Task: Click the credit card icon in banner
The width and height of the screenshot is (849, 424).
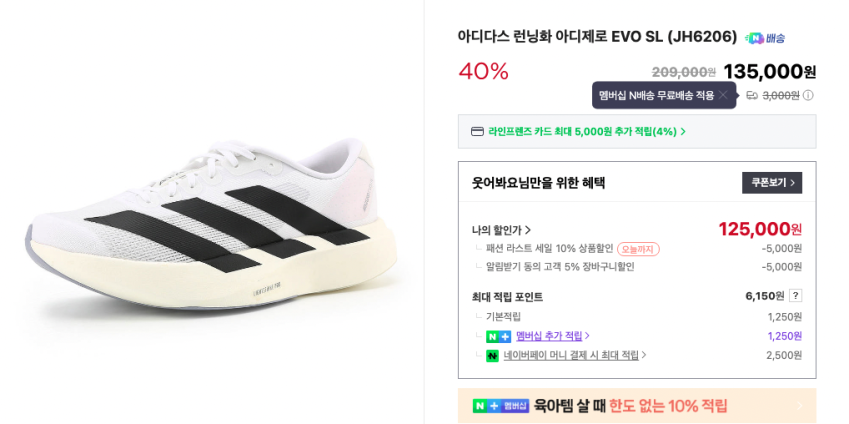Action: coord(478,131)
